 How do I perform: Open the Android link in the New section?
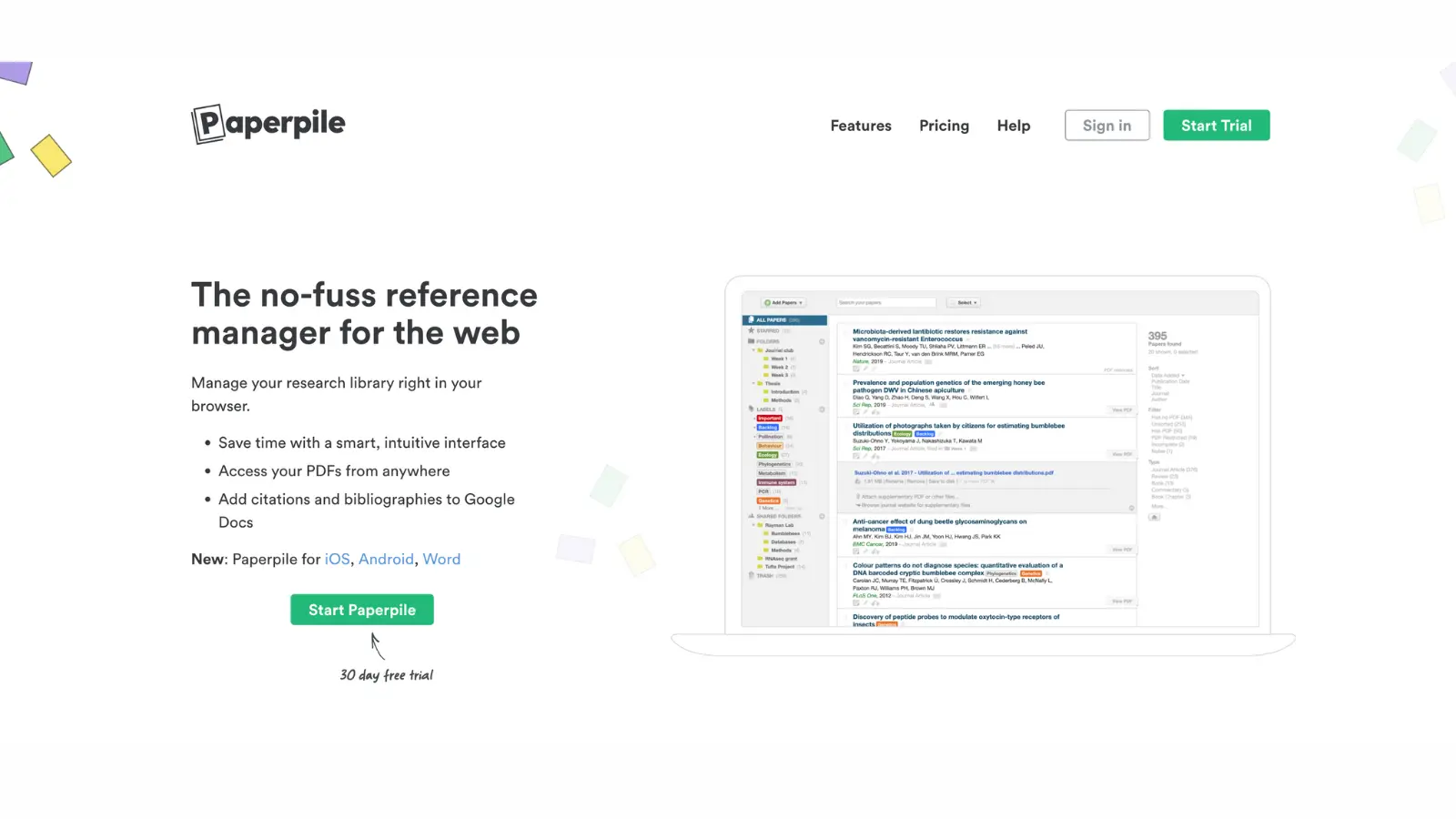(x=386, y=559)
